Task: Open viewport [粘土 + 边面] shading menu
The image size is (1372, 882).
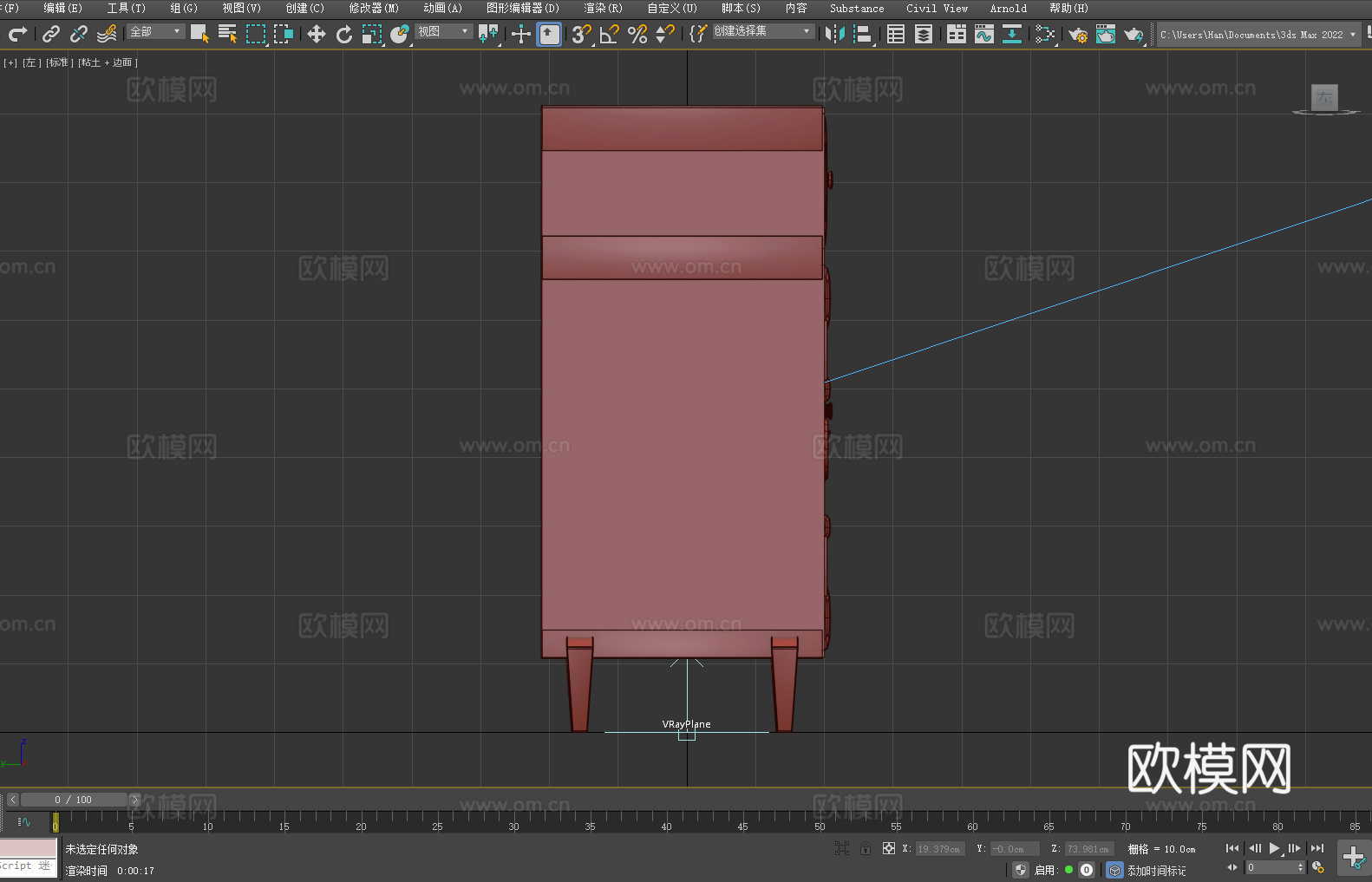Action: click(108, 62)
